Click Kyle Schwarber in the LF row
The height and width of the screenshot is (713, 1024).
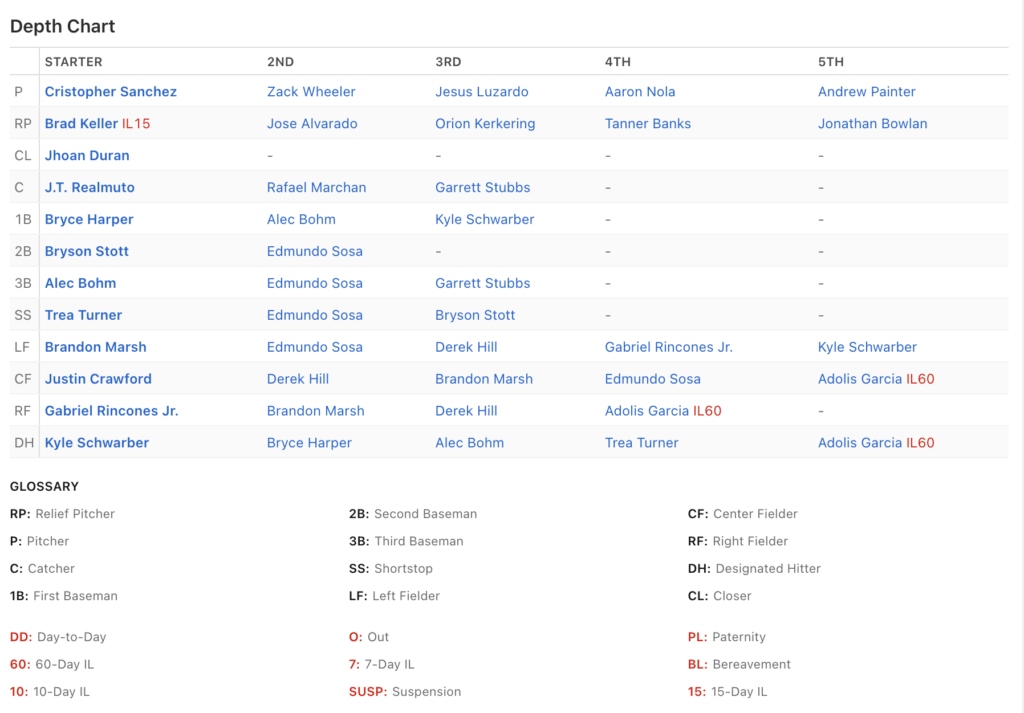[x=867, y=347]
